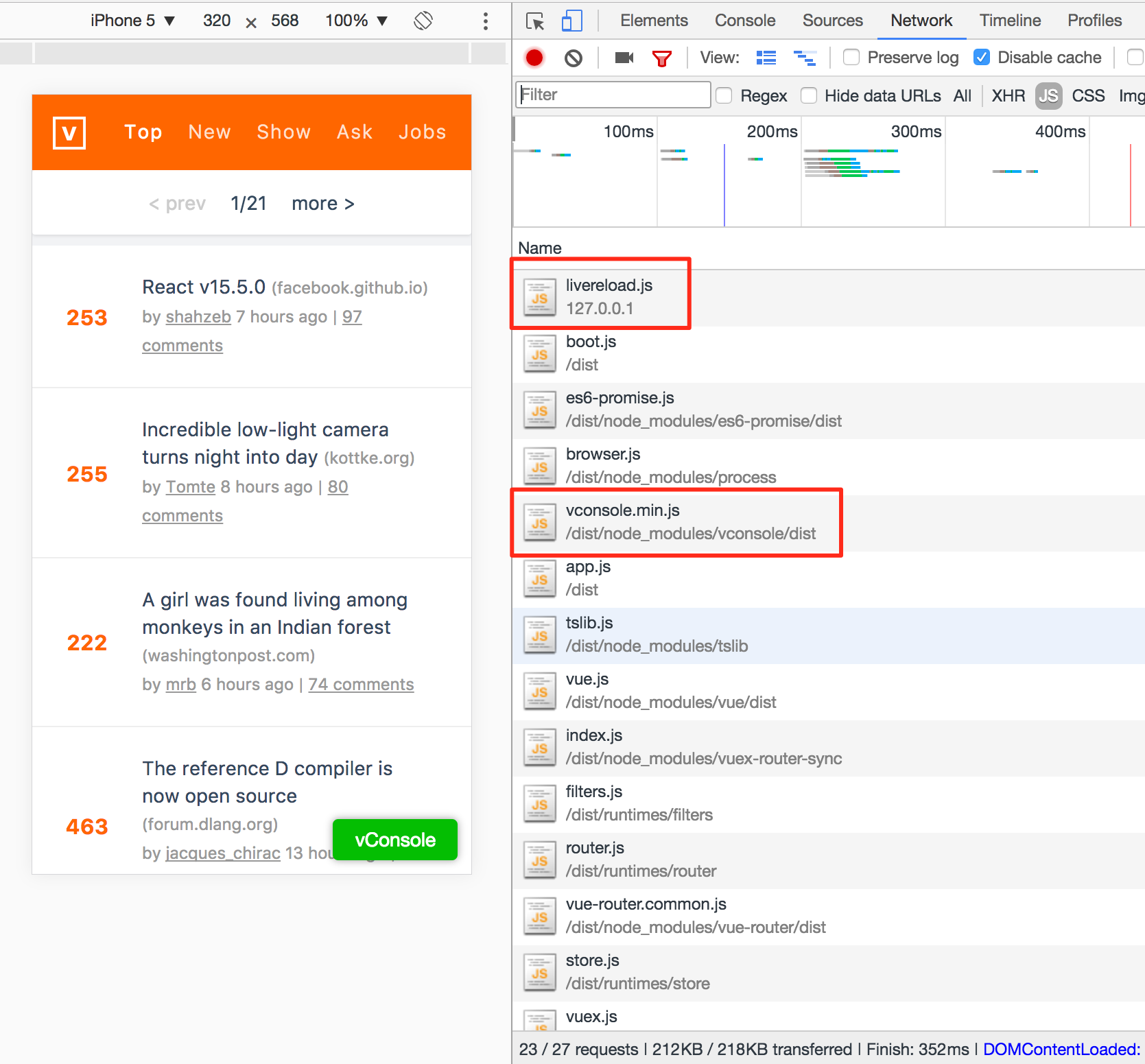Switch to large request rows view

pyautogui.click(x=766, y=58)
